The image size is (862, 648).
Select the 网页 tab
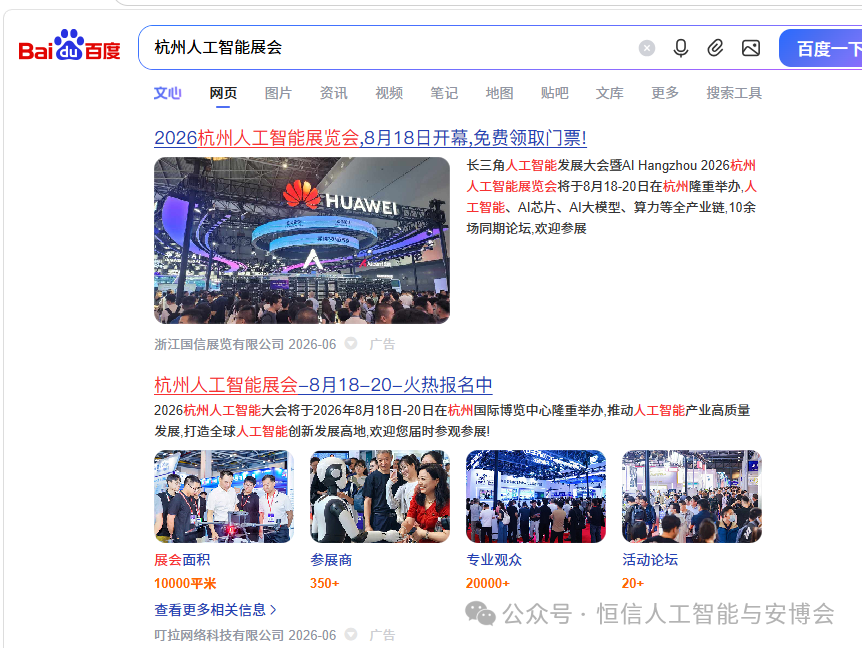pyautogui.click(x=223, y=93)
